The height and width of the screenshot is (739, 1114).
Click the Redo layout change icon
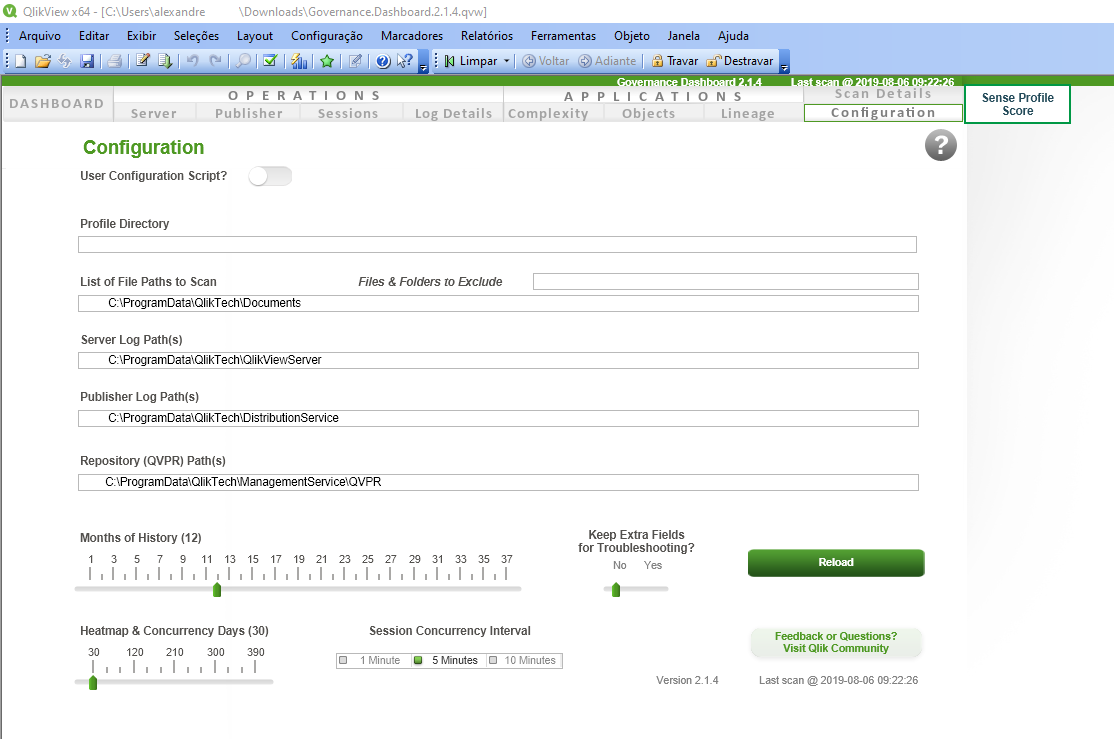[215, 61]
